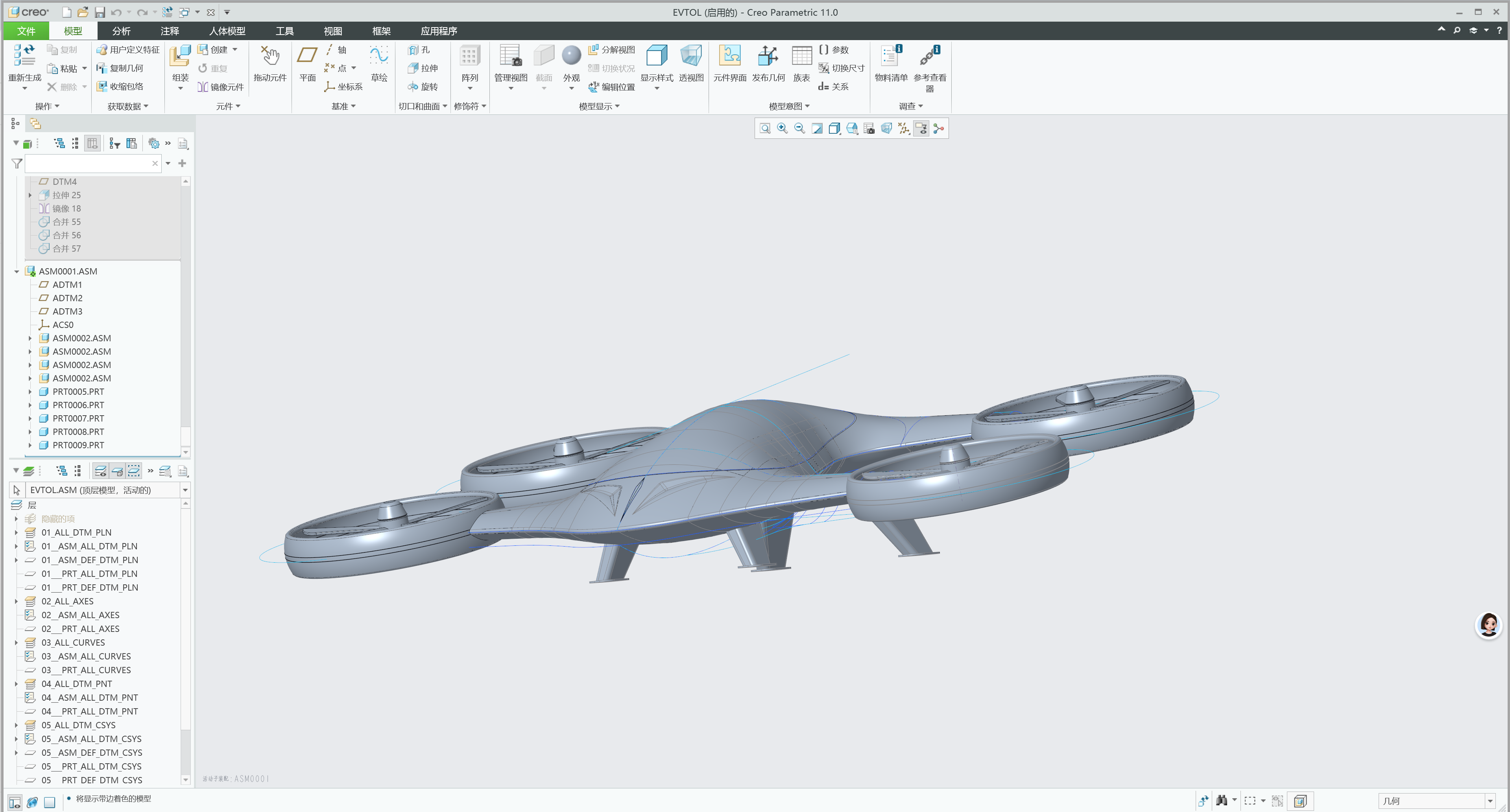Click the 镜像元件 button
The image size is (1510, 812).
221,87
